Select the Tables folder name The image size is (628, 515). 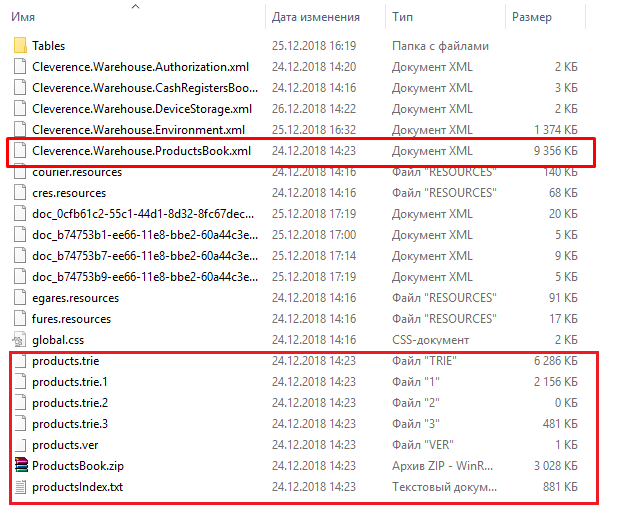(x=48, y=46)
